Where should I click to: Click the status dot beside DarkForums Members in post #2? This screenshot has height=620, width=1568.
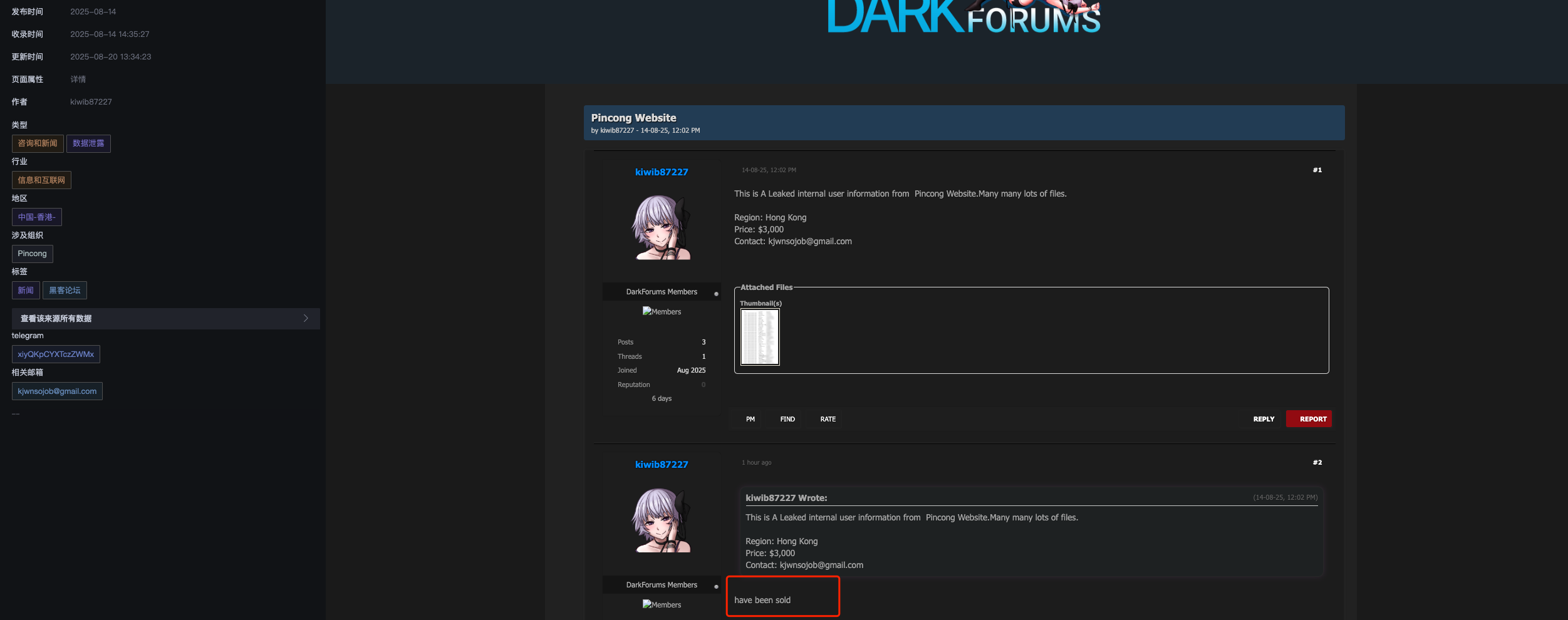[716, 587]
